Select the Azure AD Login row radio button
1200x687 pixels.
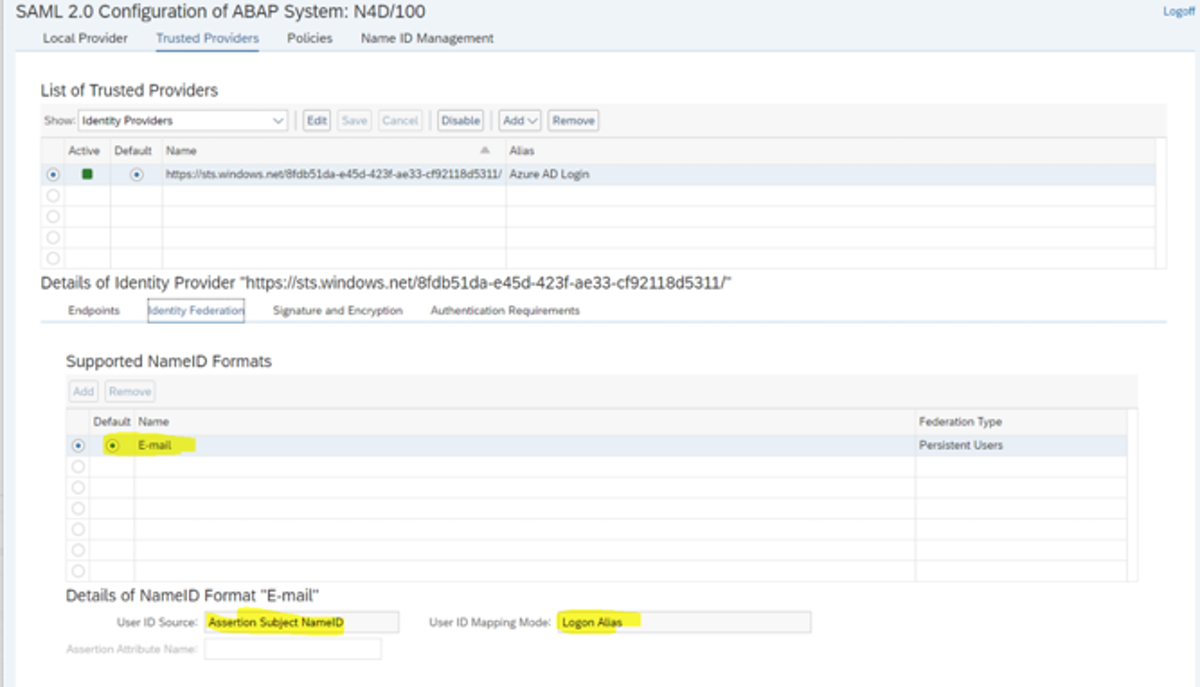click(x=53, y=174)
